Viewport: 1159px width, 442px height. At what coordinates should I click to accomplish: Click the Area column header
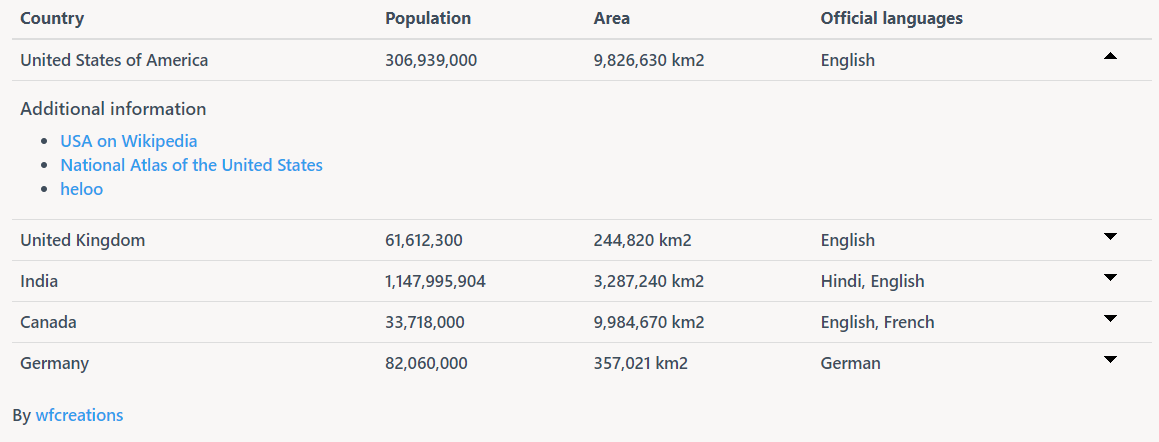pyautogui.click(x=612, y=18)
